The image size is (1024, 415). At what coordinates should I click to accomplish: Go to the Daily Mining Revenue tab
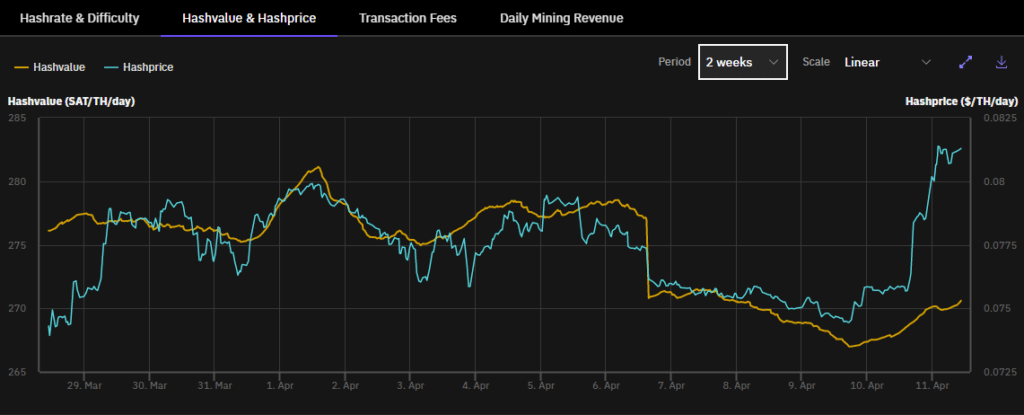click(561, 18)
